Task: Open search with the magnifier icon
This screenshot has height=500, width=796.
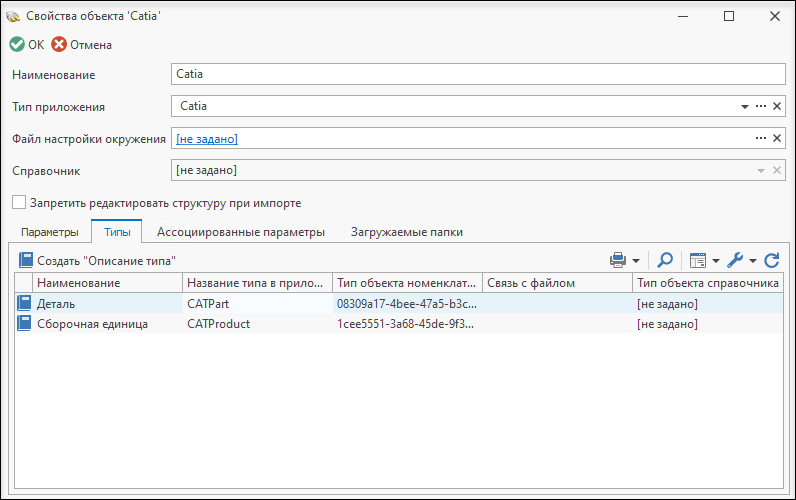Action: click(665, 260)
